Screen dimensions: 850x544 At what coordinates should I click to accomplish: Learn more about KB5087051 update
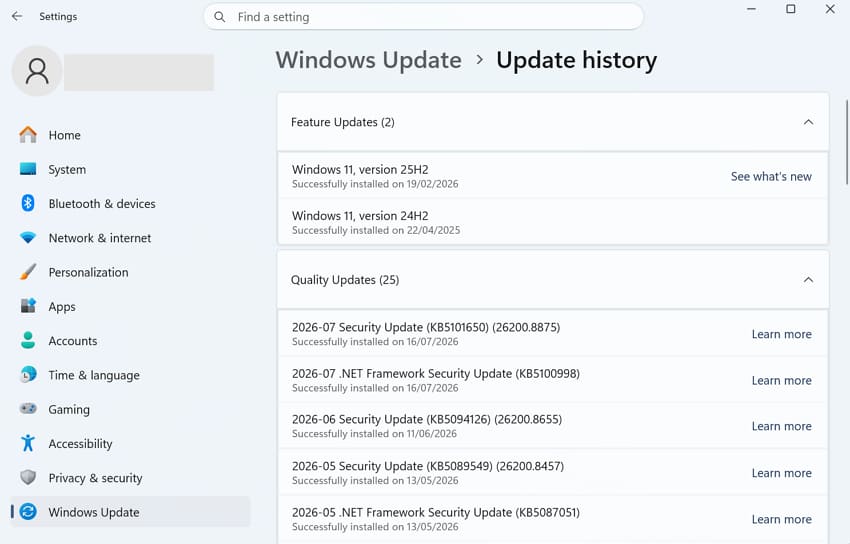click(781, 519)
